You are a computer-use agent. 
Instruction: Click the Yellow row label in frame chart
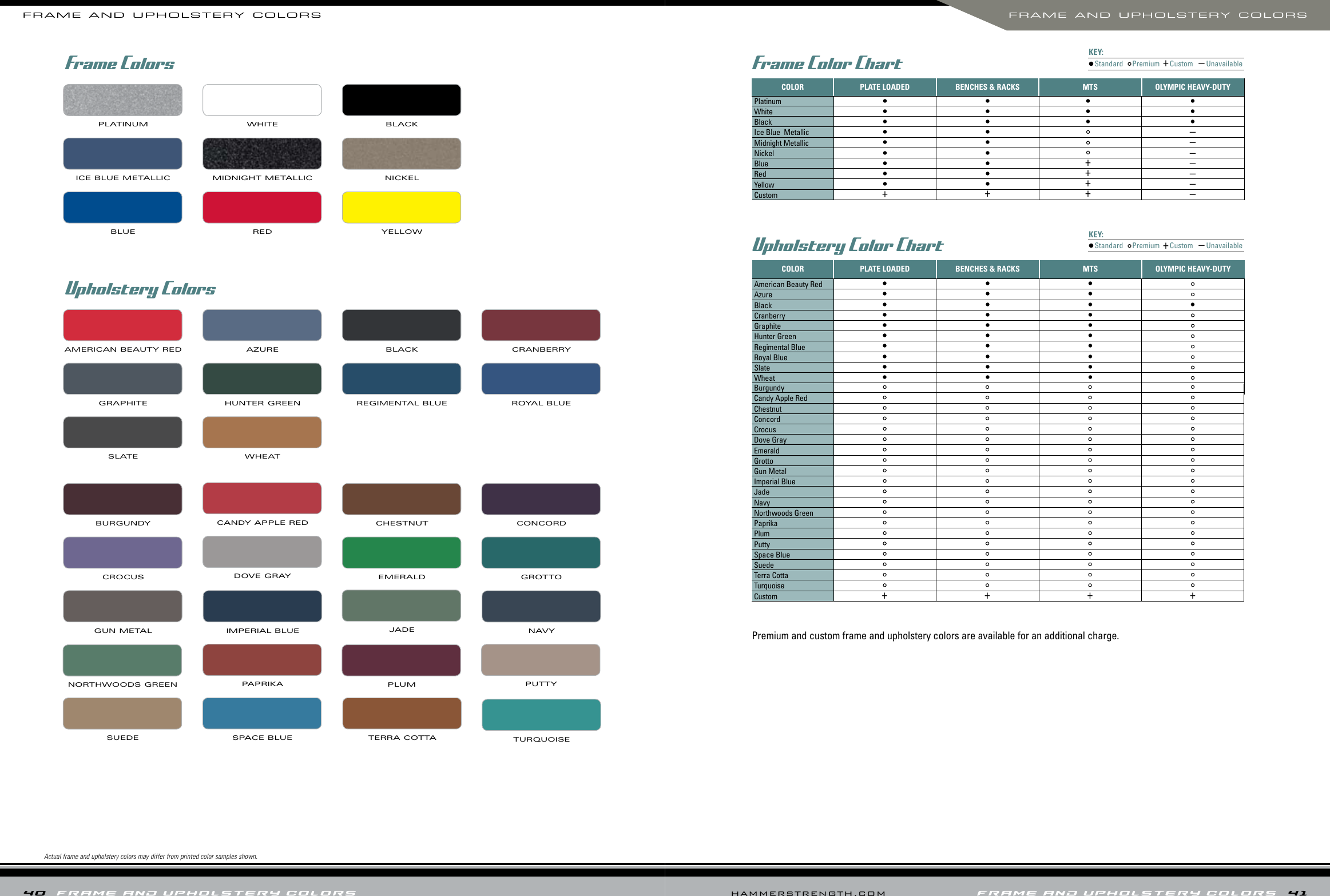(764, 185)
